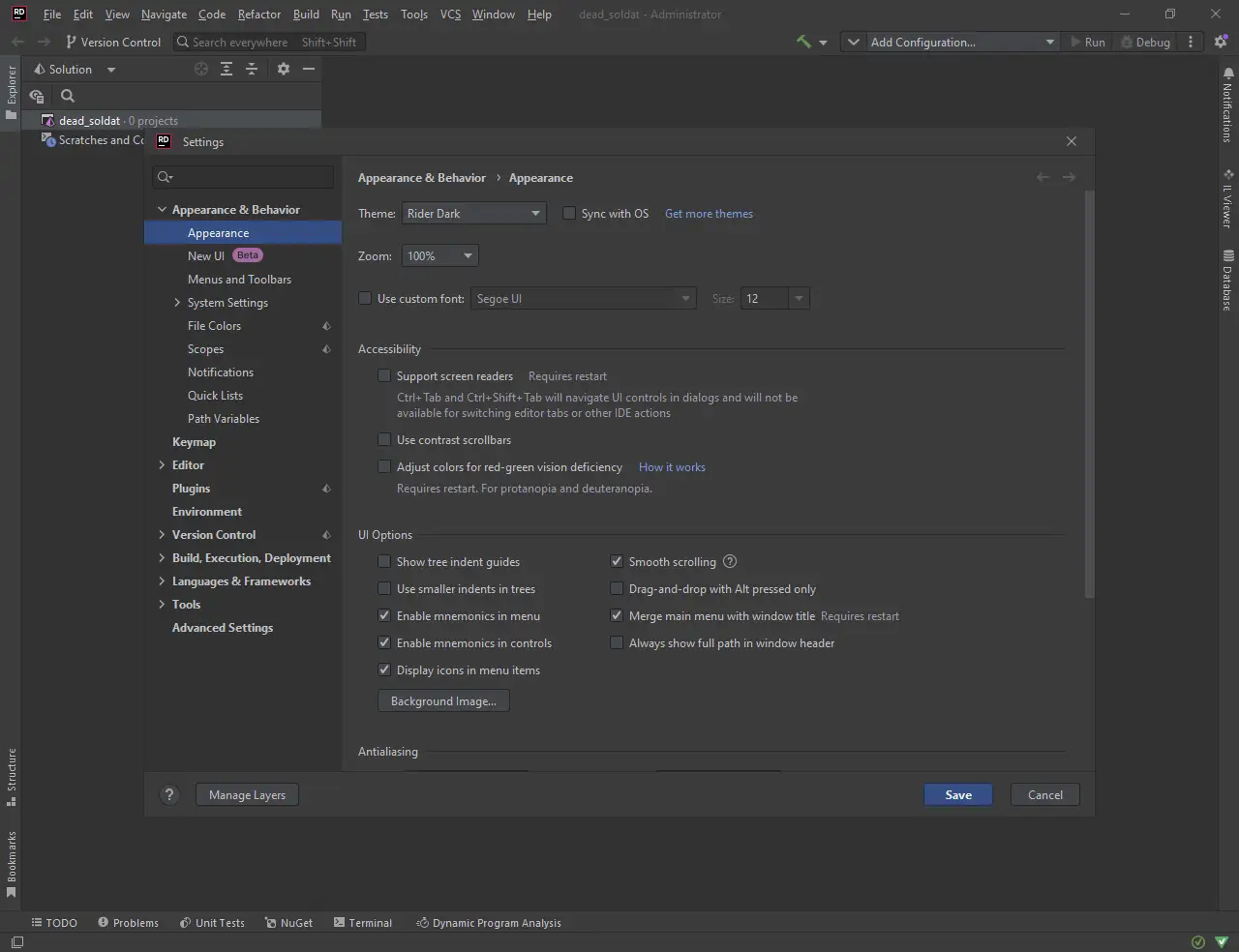This screenshot has height=952, width=1239.
Task: Open the Terminal tool window tab
Action: 362,923
